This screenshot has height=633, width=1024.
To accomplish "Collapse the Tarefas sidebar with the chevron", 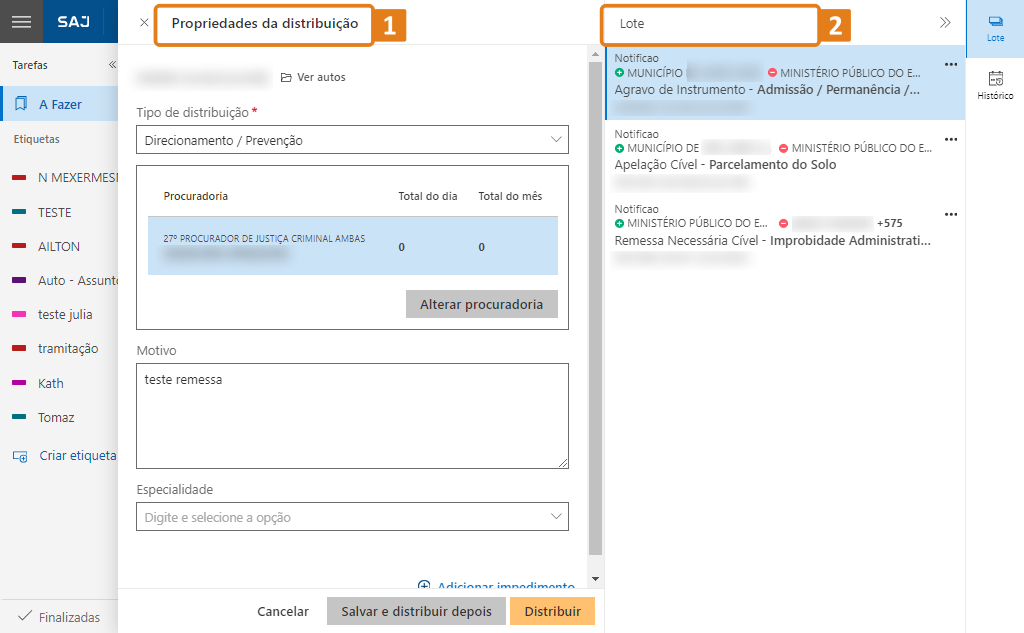I will (111, 65).
